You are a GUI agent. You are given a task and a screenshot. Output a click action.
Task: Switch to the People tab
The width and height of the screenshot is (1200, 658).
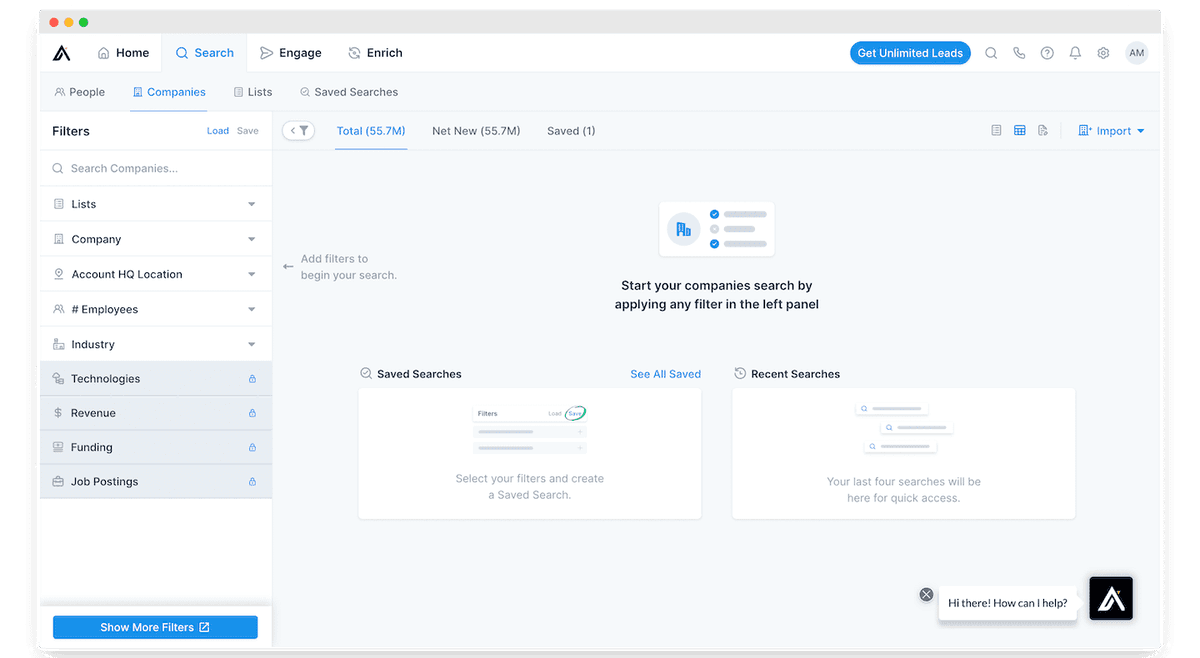pyautogui.click(x=79, y=91)
